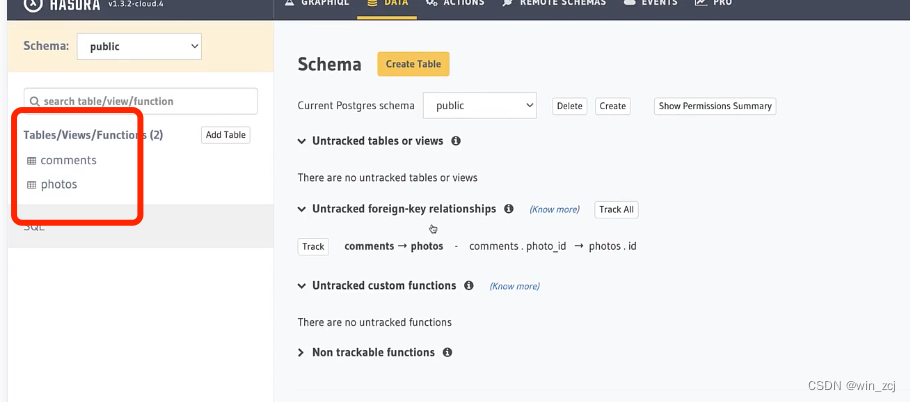Click the Hasura logo icon
910x402 pixels.
click(x=33, y=4)
